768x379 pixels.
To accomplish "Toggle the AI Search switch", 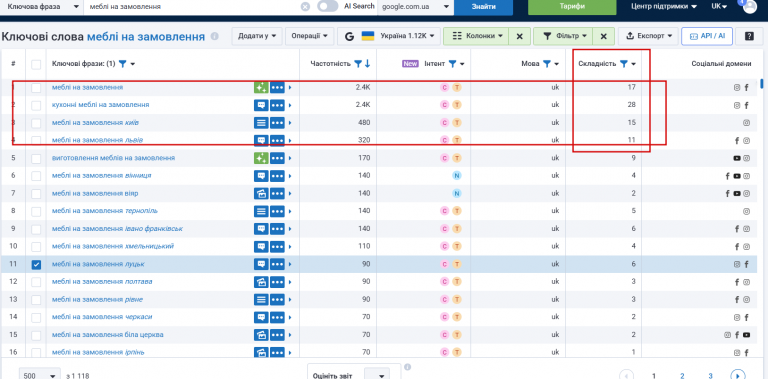I will pos(328,6).
